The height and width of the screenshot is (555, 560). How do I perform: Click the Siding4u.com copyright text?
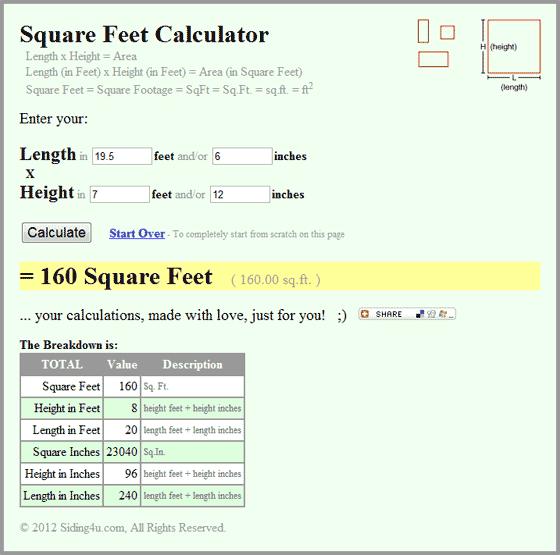(x=122, y=528)
